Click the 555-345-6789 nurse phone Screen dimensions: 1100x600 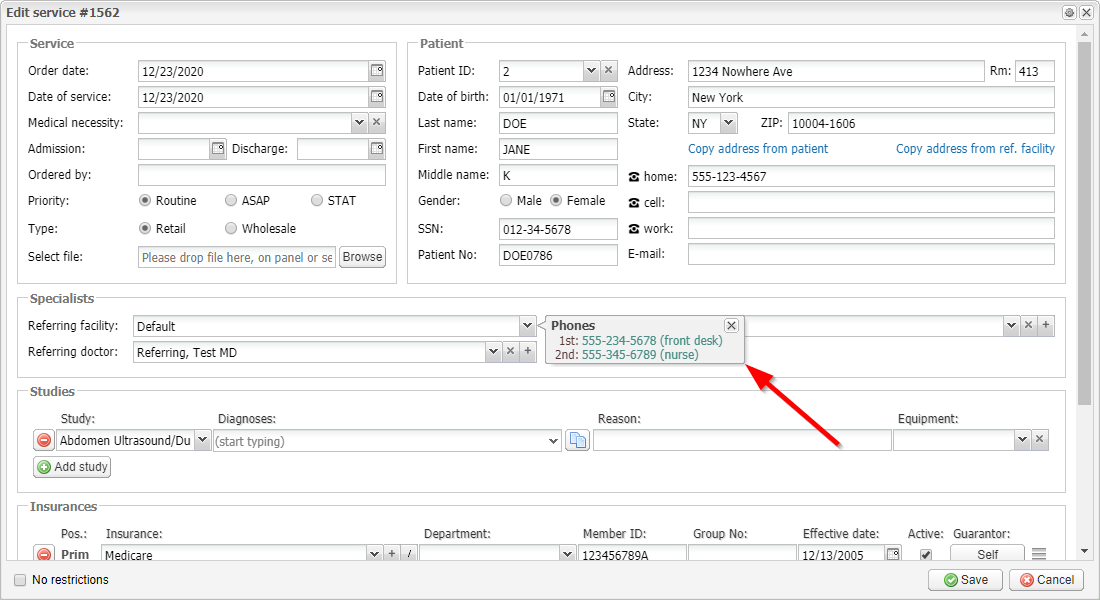pyautogui.click(x=640, y=355)
